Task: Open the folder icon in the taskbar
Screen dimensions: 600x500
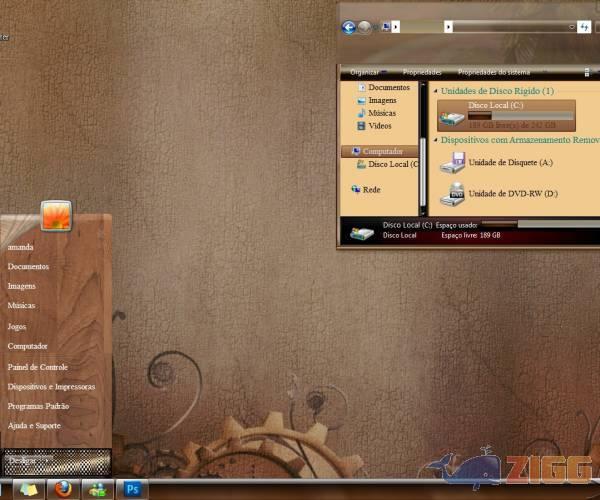Action: pyautogui.click(x=29, y=489)
